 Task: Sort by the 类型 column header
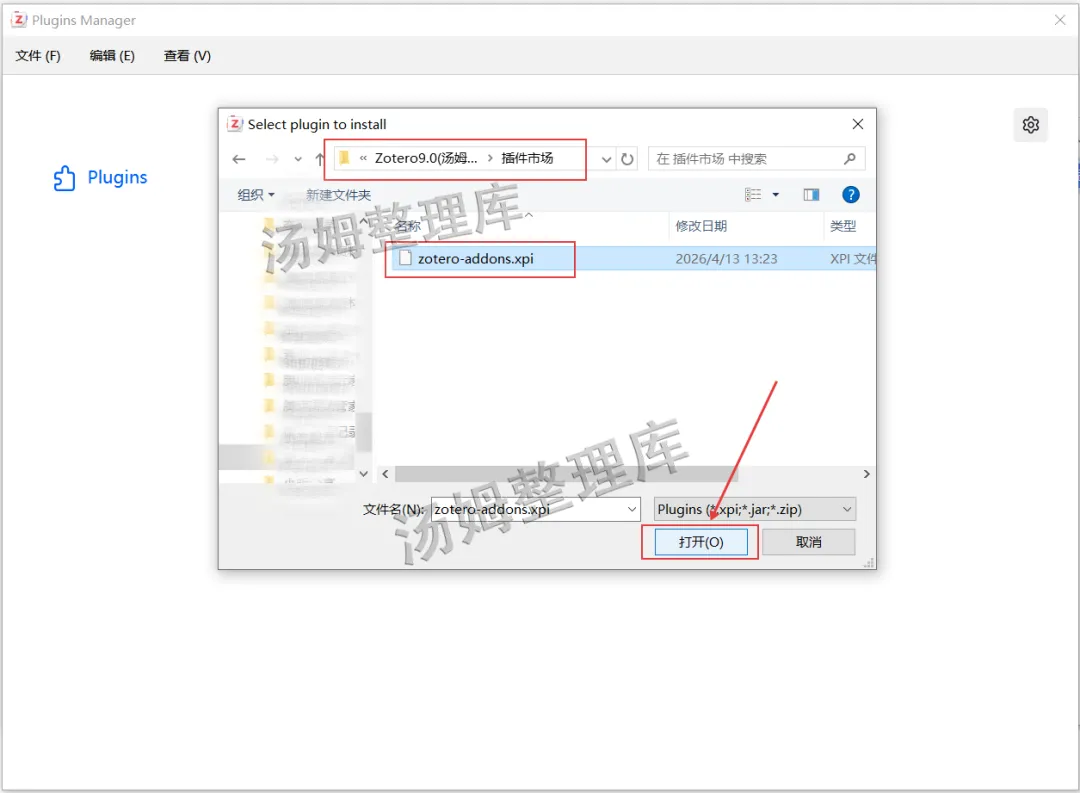[843, 226]
